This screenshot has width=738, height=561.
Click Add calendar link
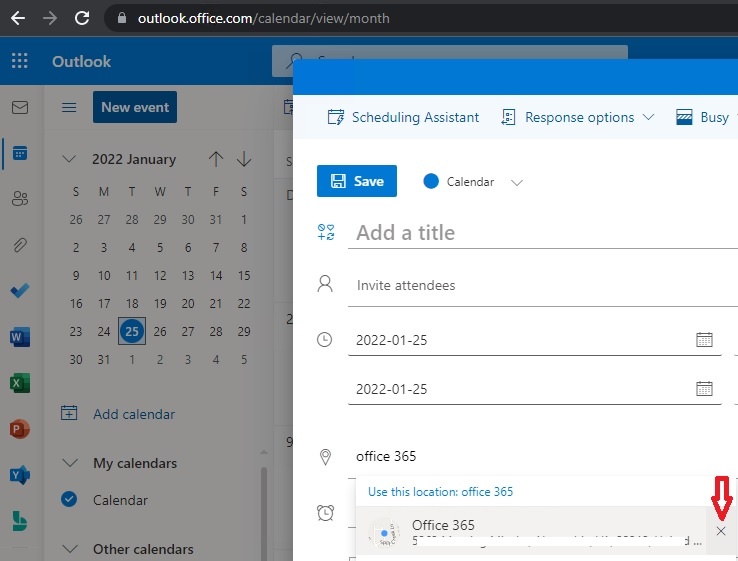coord(118,414)
